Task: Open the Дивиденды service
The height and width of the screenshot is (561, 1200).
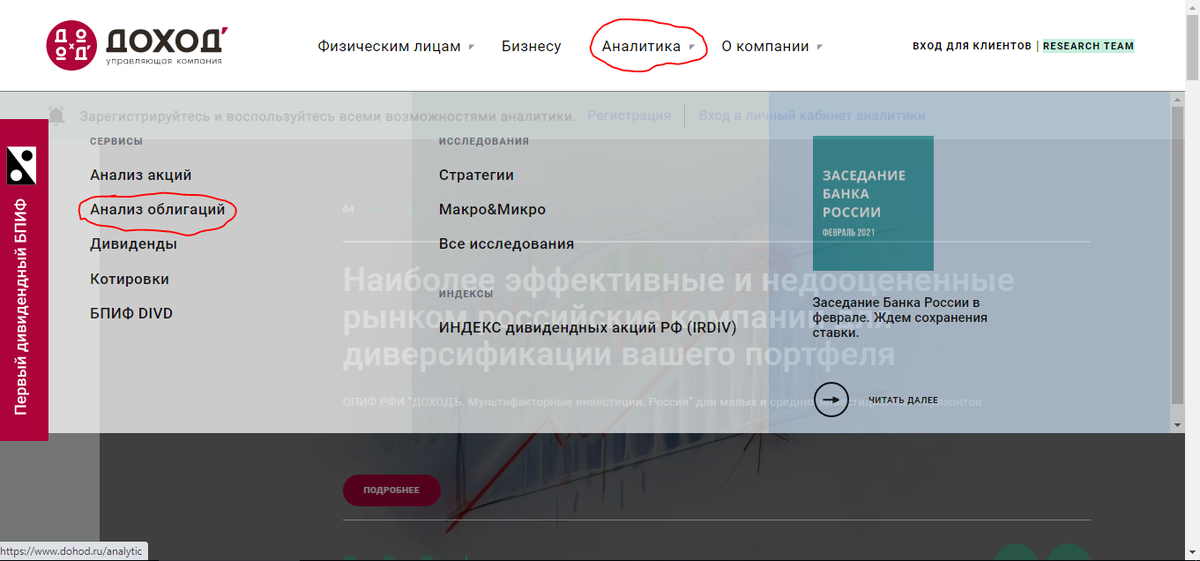Action: point(134,244)
